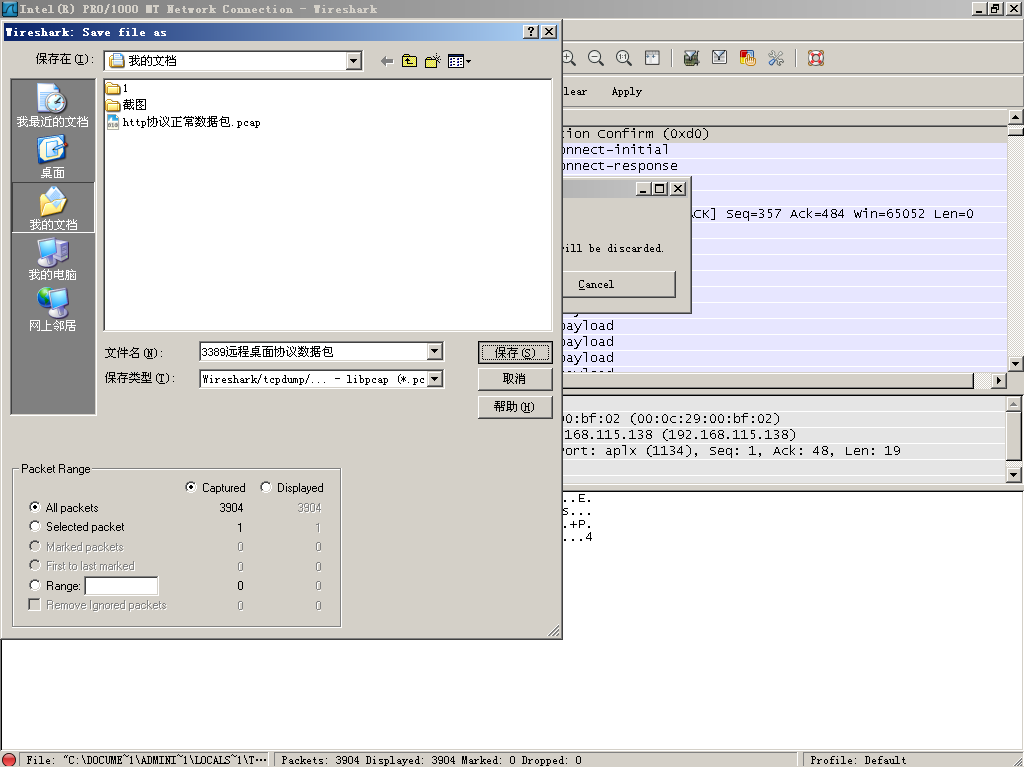Click Wireshark zoom in magnifier icon
The image size is (1024, 768).
pos(569,58)
